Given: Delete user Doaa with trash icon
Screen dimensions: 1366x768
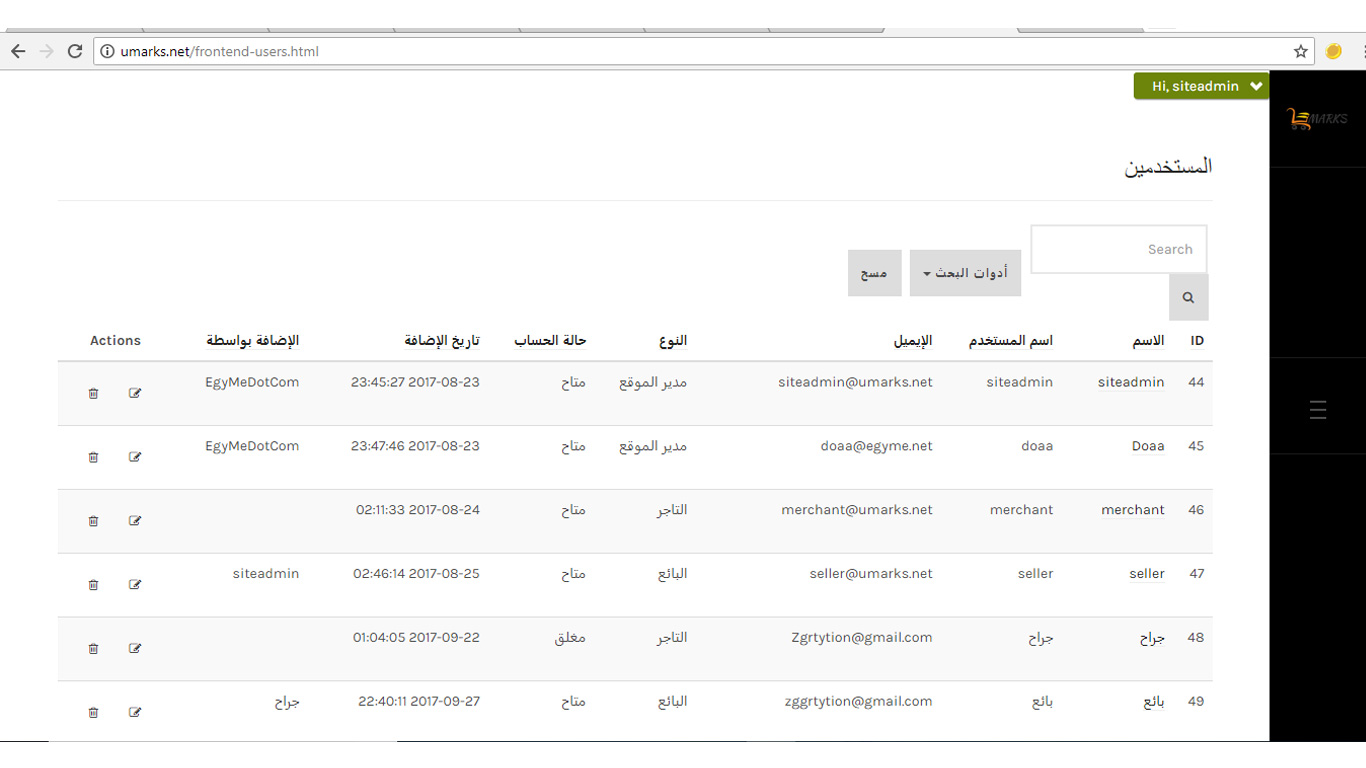Looking at the screenshot, I should point(93,457).
